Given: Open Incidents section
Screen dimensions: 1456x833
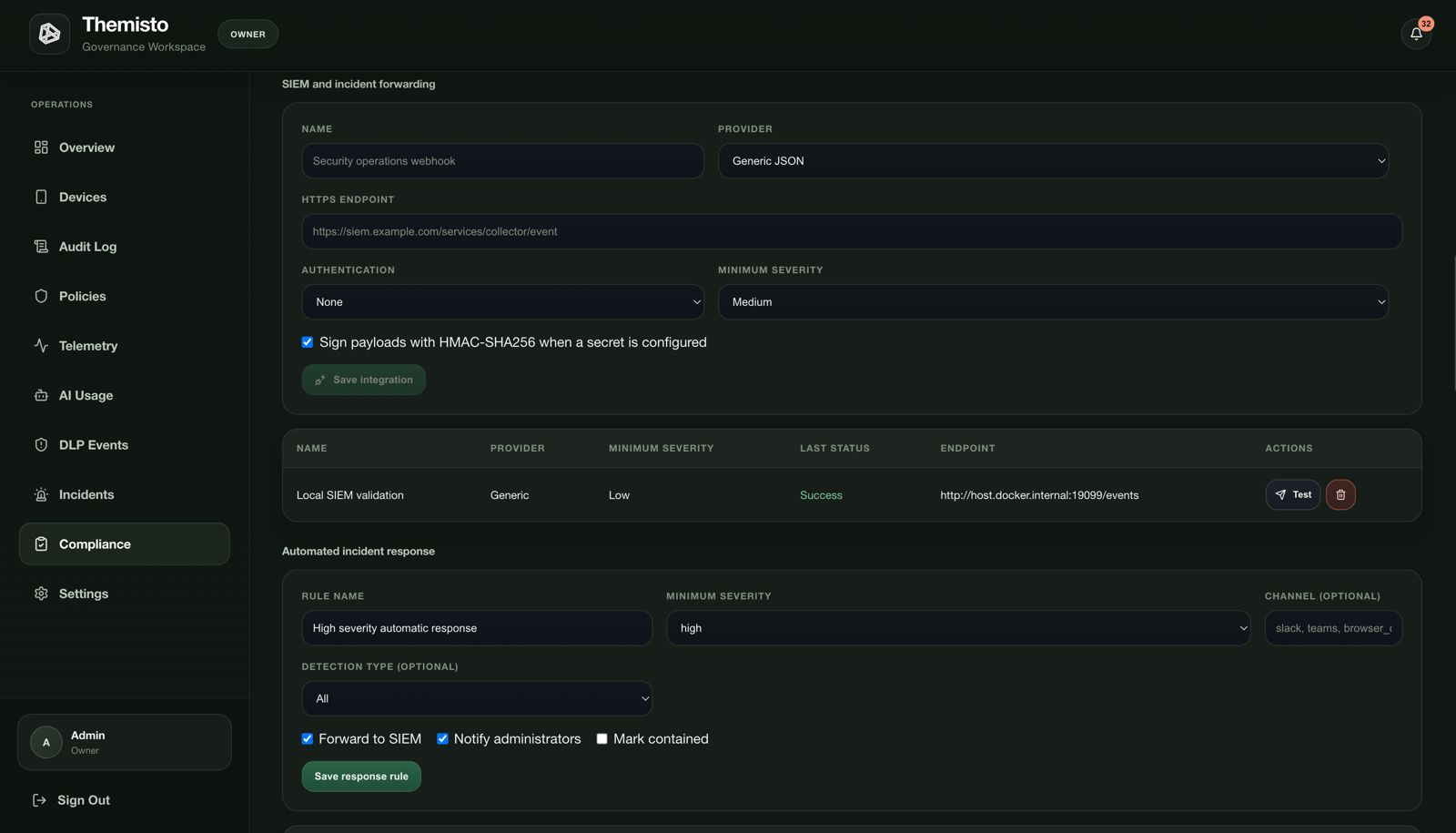Looking at the screenshot, I should tap(124, 494).
